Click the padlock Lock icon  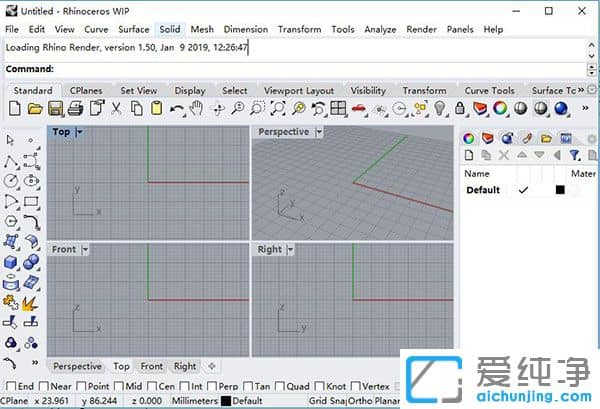(x=460, y=109)
